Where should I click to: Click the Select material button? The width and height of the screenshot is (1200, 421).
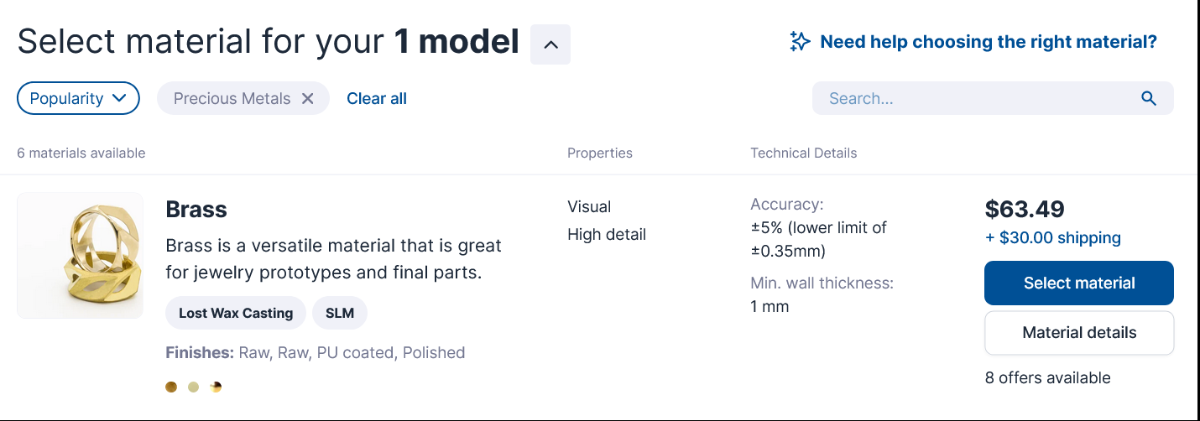click(x=1079, y=283)
